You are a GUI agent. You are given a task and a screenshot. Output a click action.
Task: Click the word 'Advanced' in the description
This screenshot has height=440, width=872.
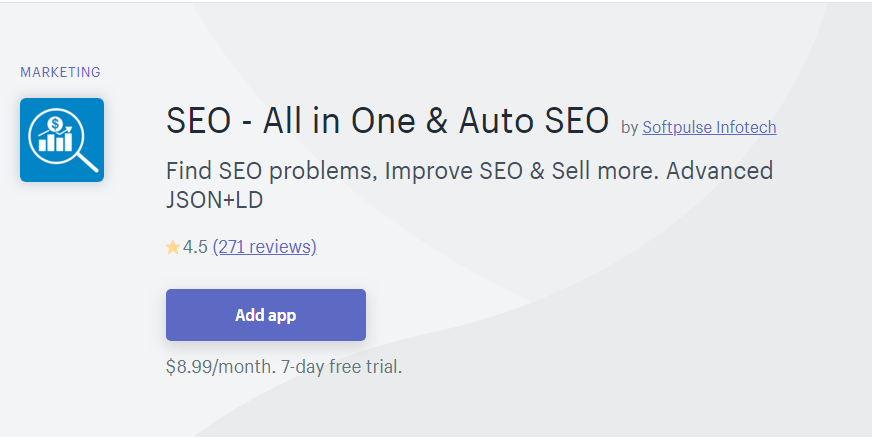720,171
